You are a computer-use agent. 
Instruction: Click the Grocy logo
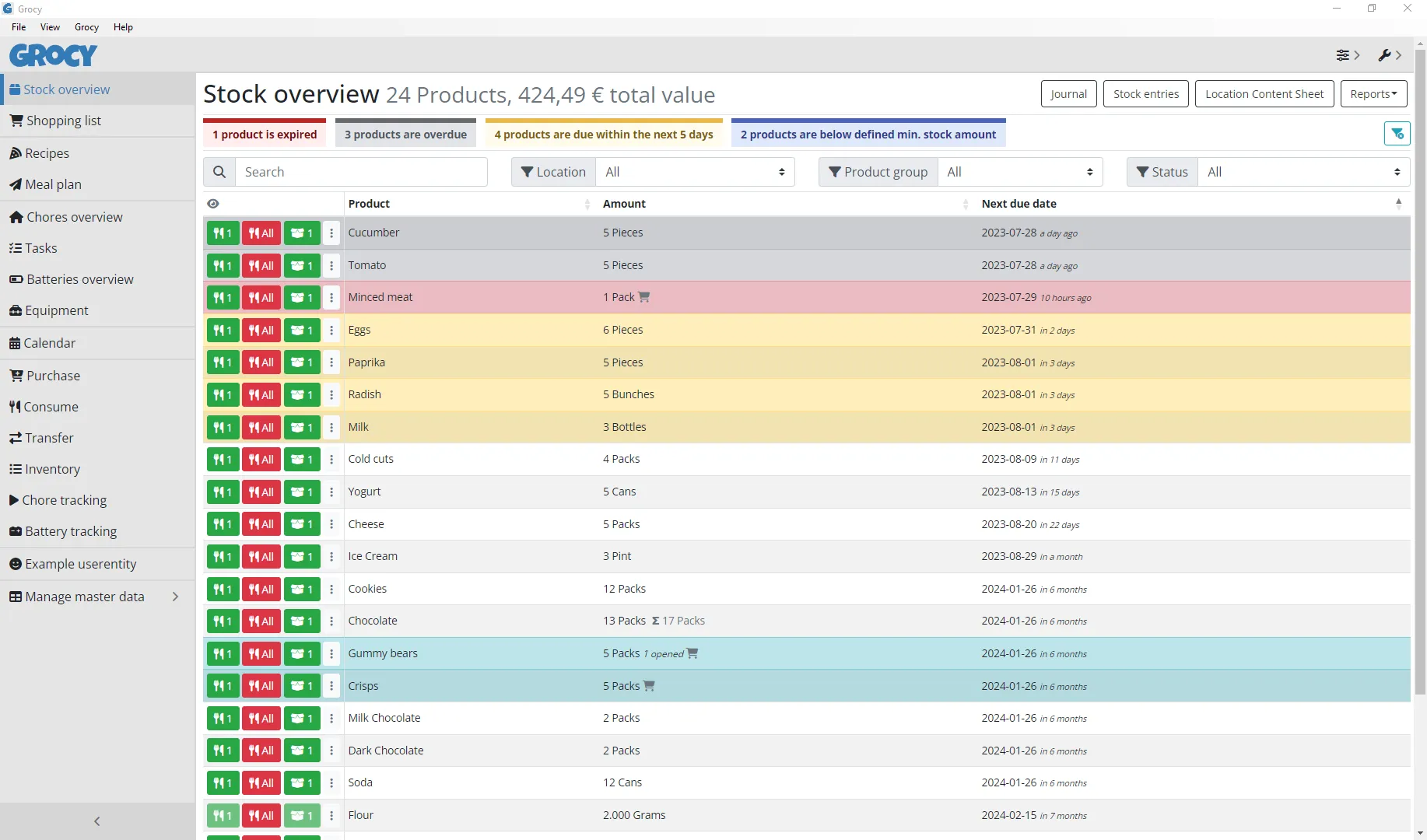click(x=53, y=55)
